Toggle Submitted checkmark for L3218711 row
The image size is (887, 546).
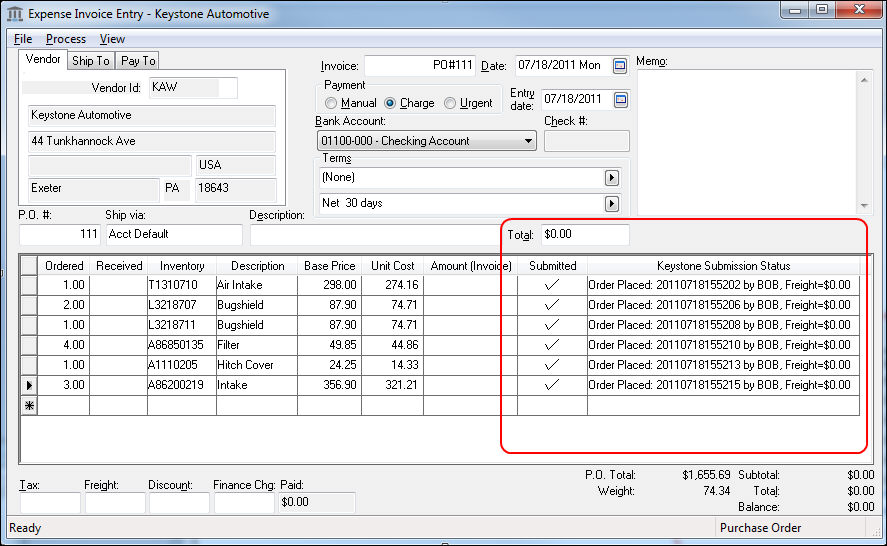552,325
